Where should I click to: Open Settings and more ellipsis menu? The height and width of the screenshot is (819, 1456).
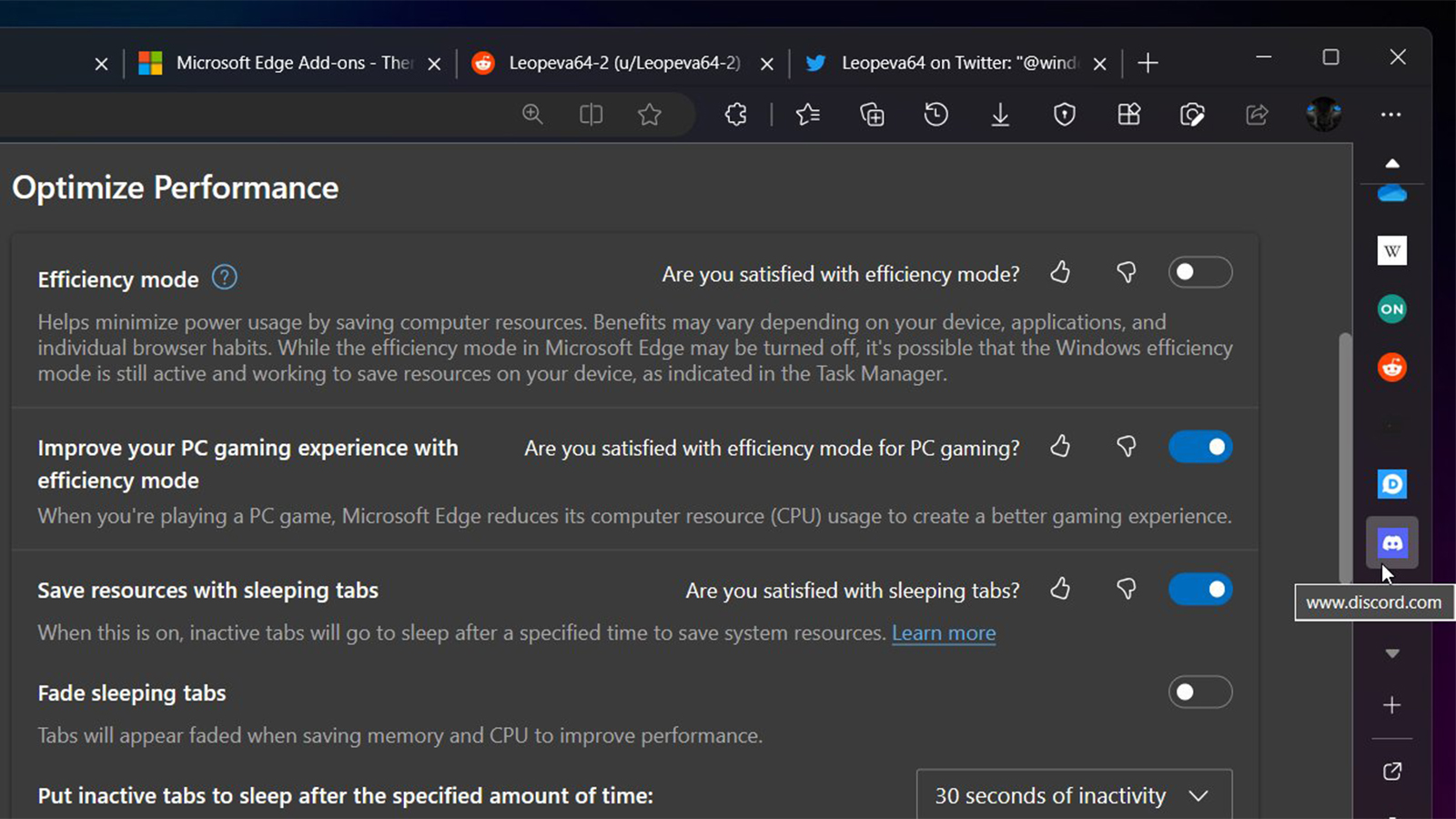[1390, 115]
